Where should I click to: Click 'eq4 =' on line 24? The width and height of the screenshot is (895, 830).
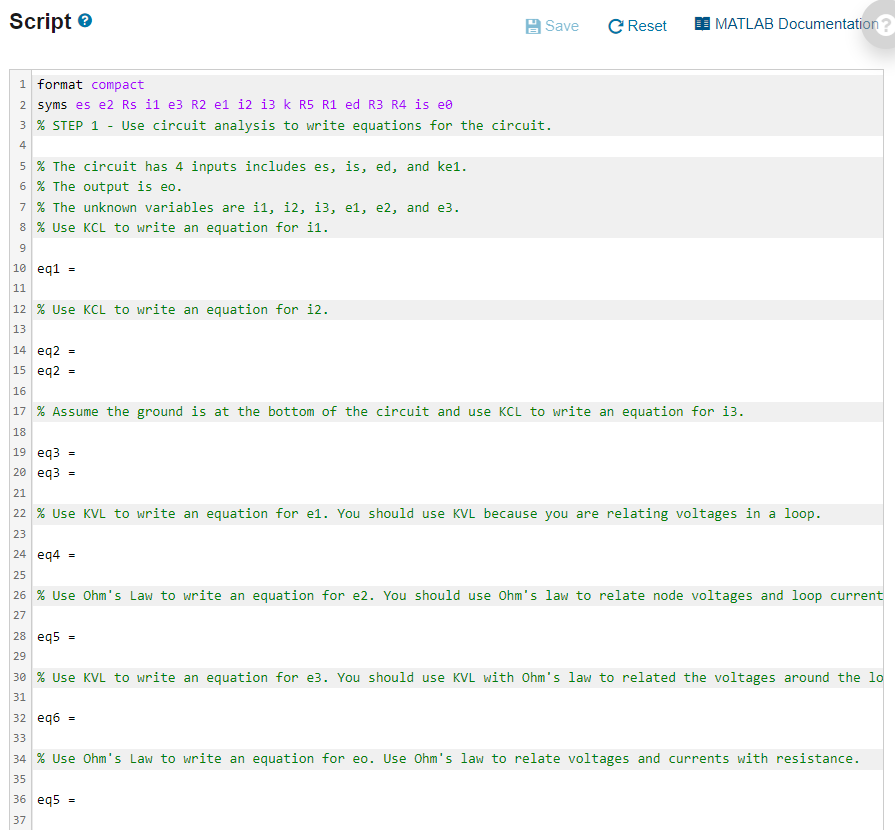56,555
